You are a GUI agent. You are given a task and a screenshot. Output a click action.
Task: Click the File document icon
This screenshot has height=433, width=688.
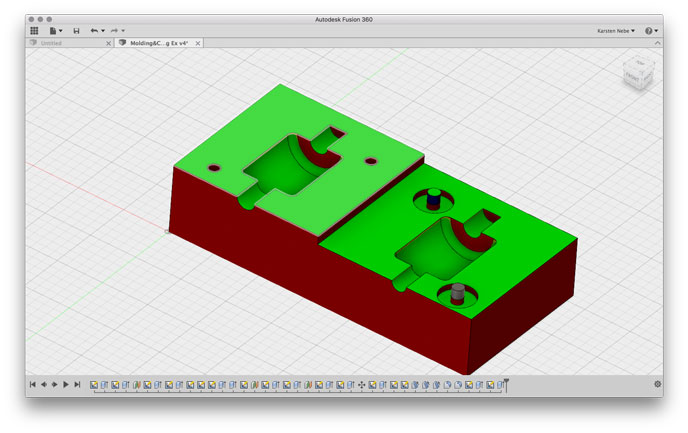click(53, 31)
